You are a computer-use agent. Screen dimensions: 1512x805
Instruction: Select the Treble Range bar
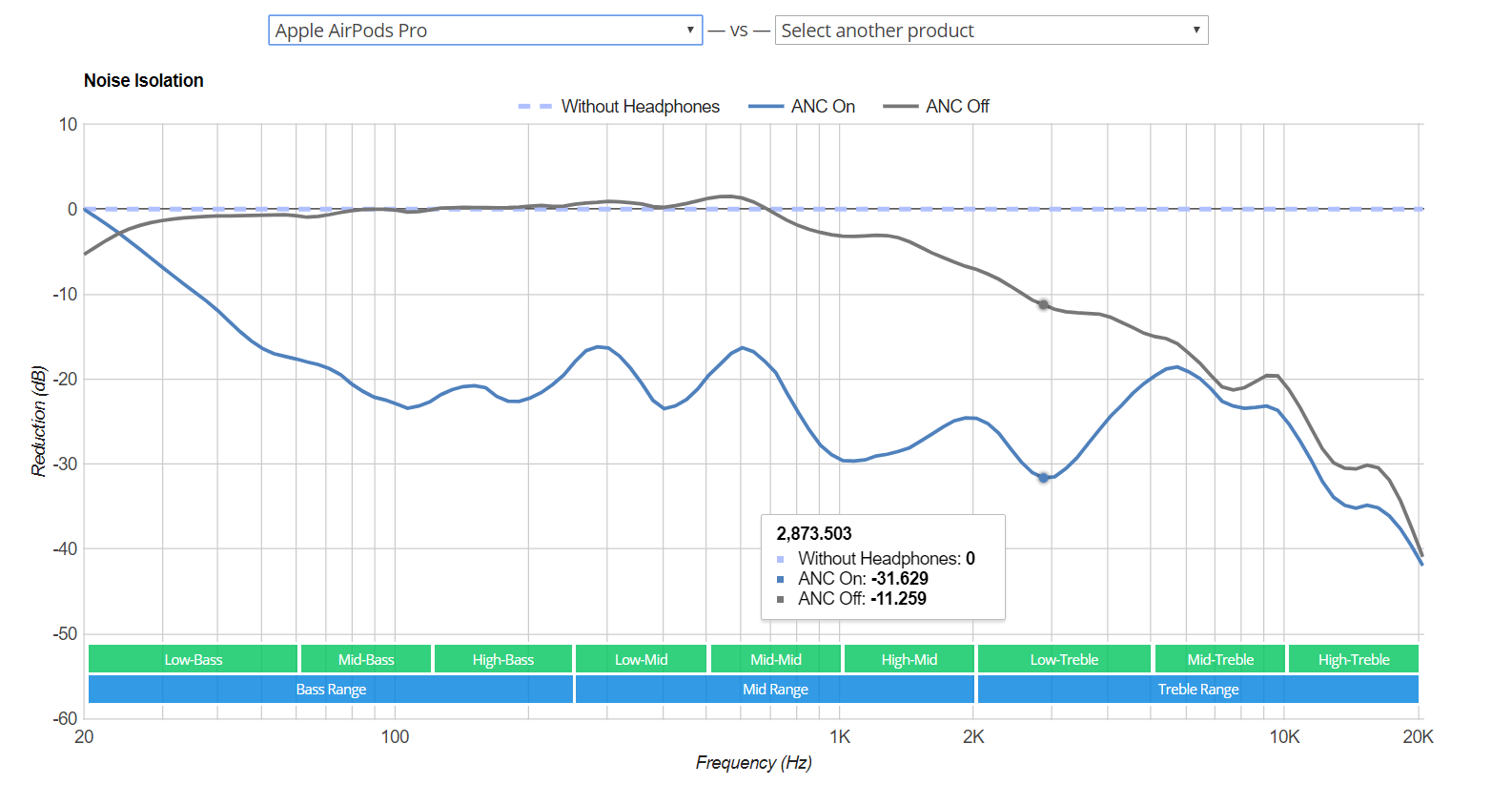pos(1198,689)
